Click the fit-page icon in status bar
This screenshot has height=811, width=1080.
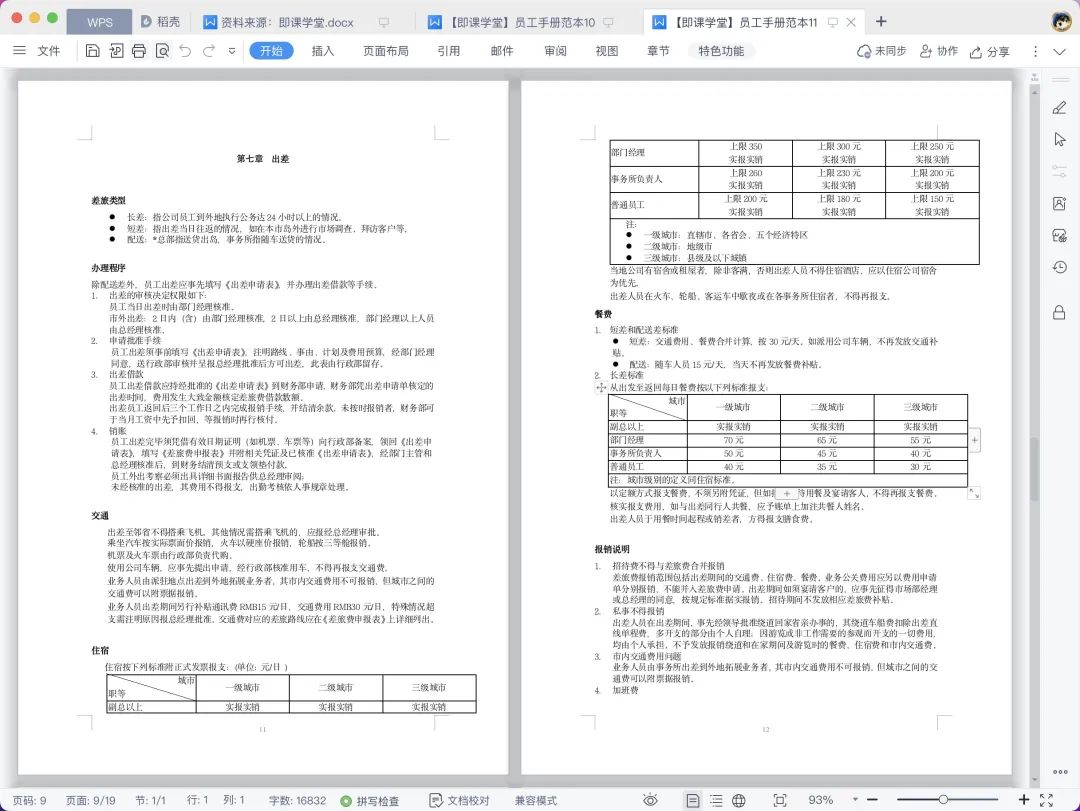[x=780, y=800]
